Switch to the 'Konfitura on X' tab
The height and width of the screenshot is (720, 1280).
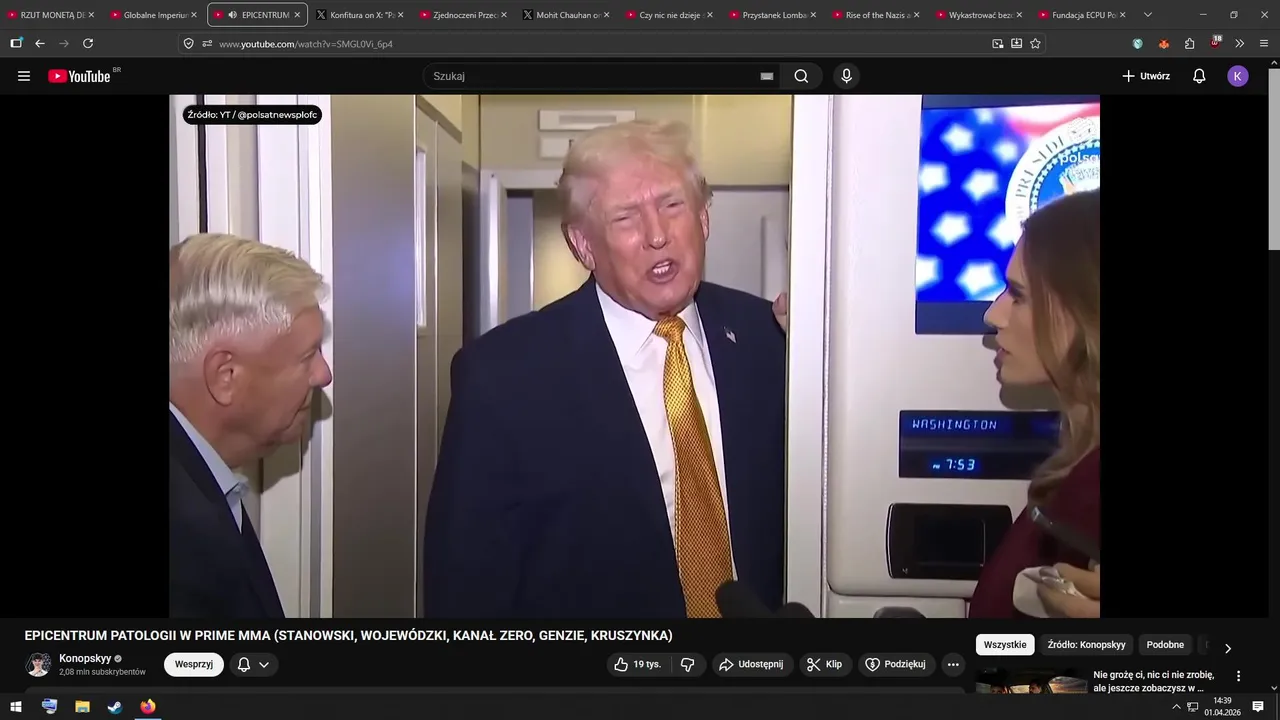click(357, 15)
